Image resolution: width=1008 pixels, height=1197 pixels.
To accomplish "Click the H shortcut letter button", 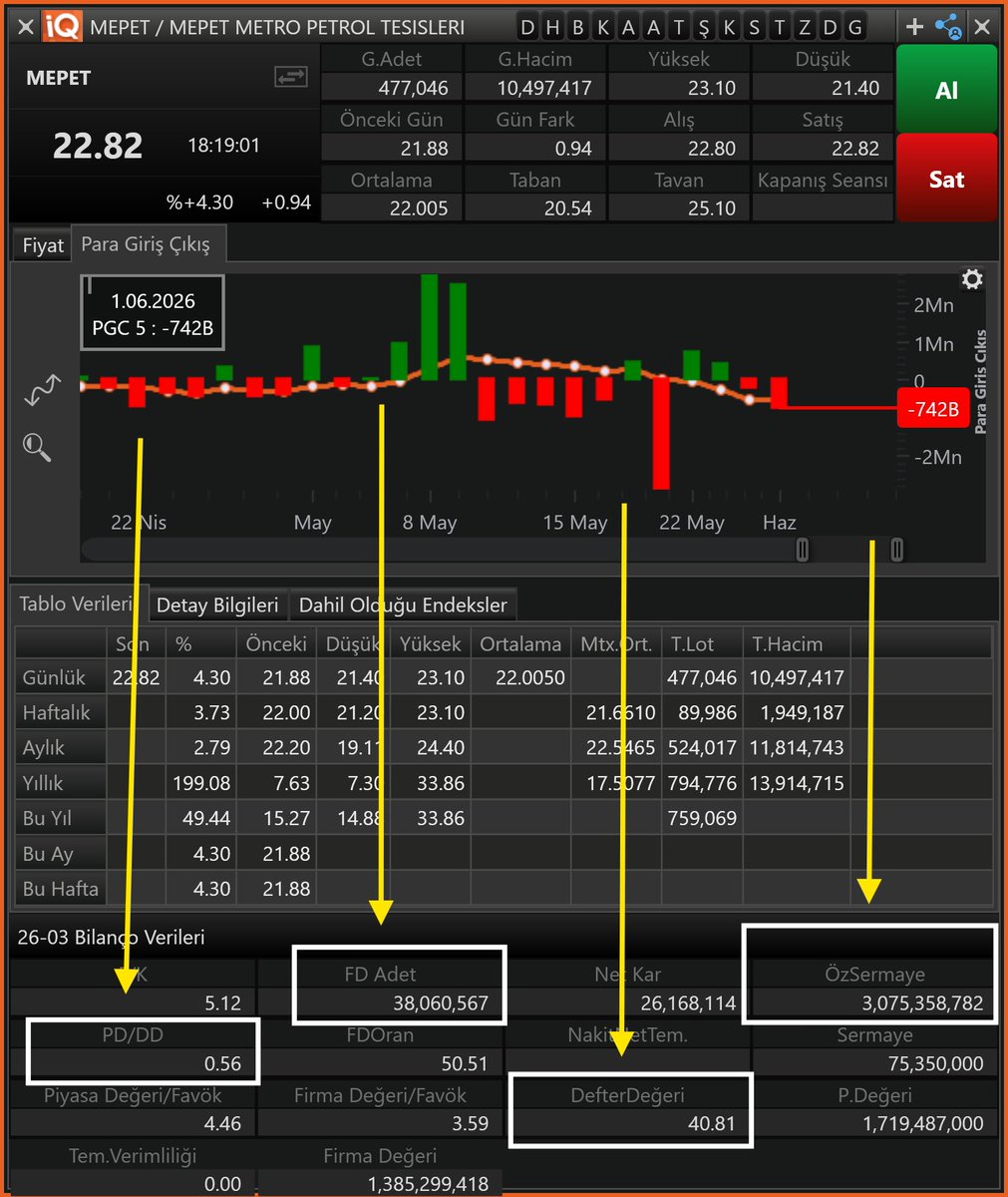I will click(552, 27).
